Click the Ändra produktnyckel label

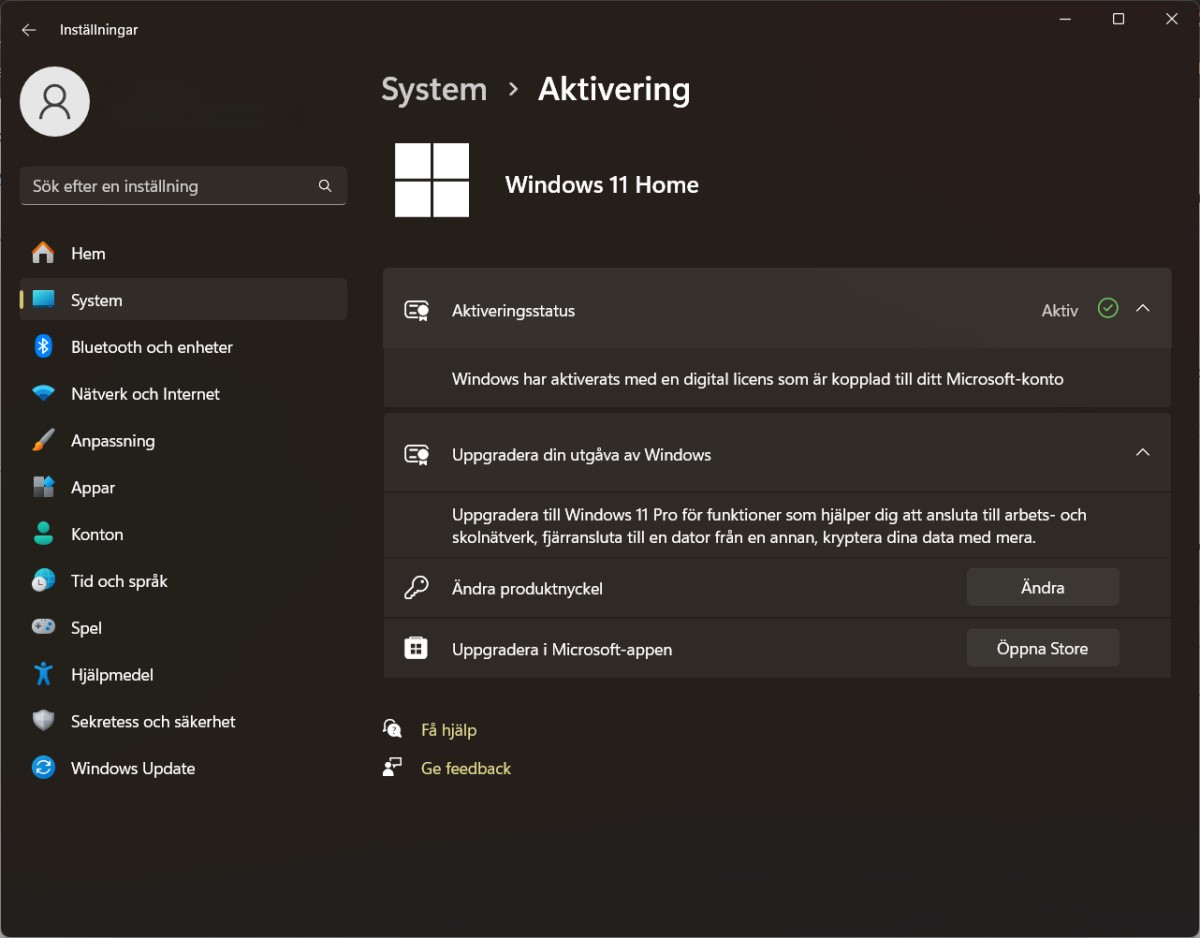pos(527,589)
